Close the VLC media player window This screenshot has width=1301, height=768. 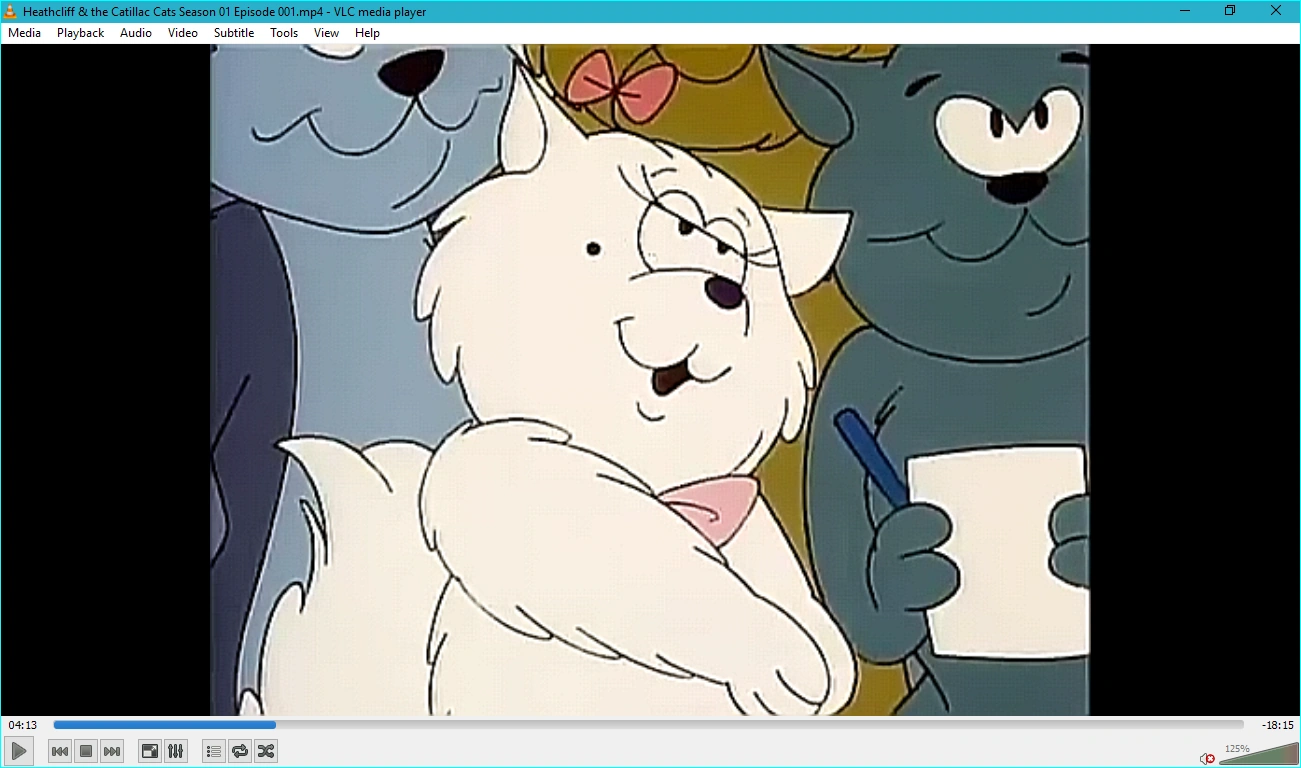point(1276,11)
